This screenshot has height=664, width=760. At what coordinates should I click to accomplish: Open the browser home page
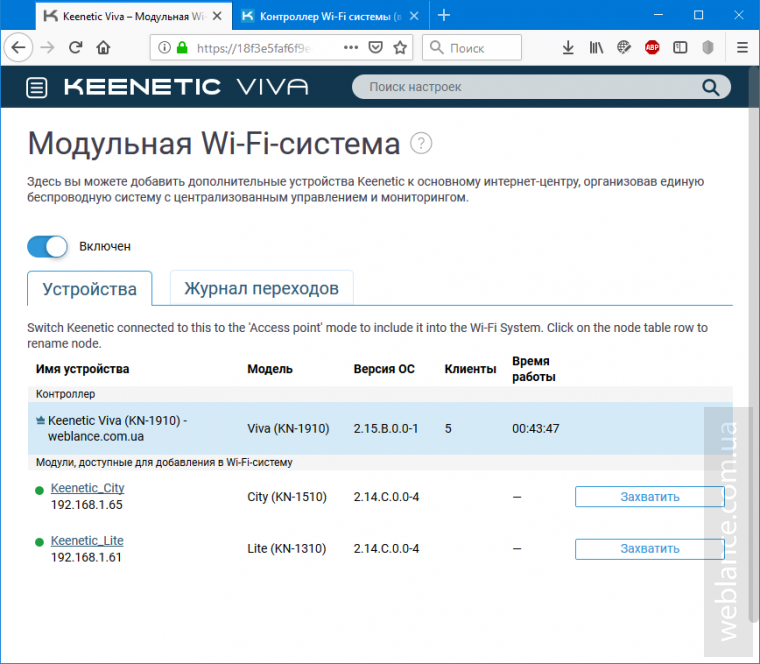click(103, 47)
